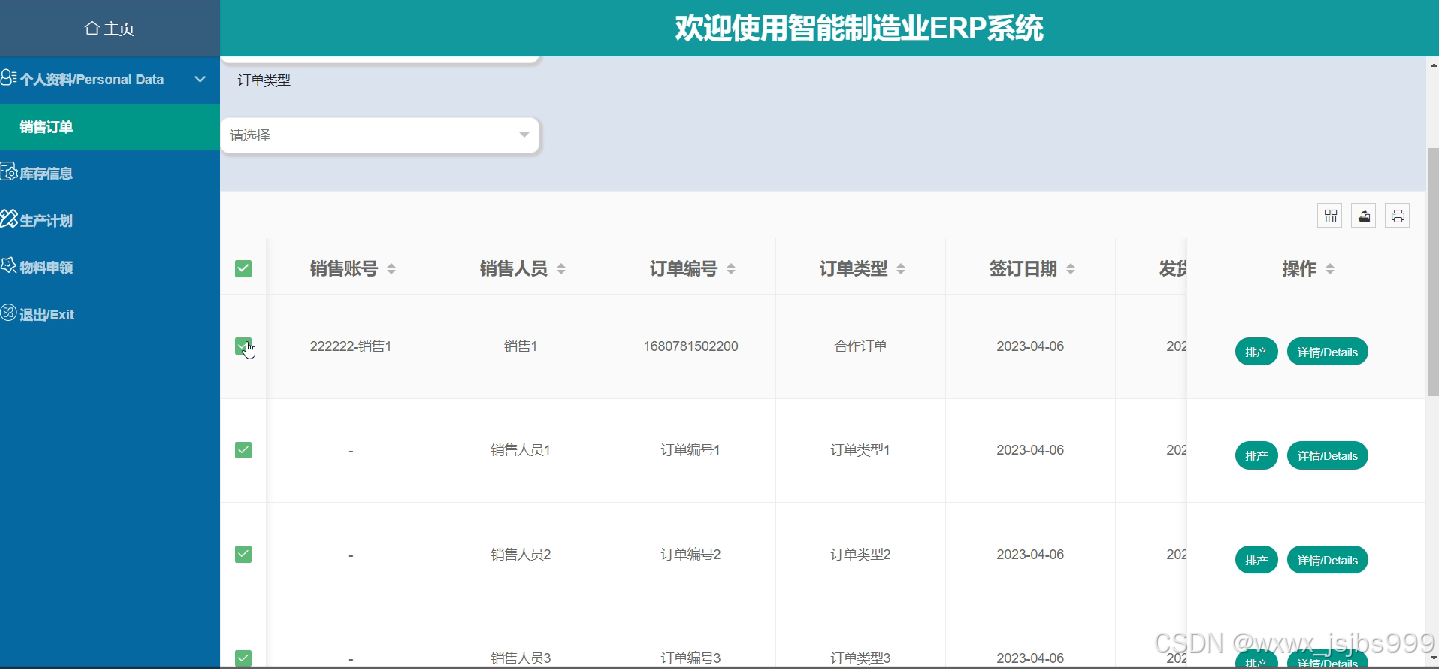This screenshot has height=669, width=1439.
Task: Click 详情/Details for order 1680781502200
Action: (x=1327, y=352)
